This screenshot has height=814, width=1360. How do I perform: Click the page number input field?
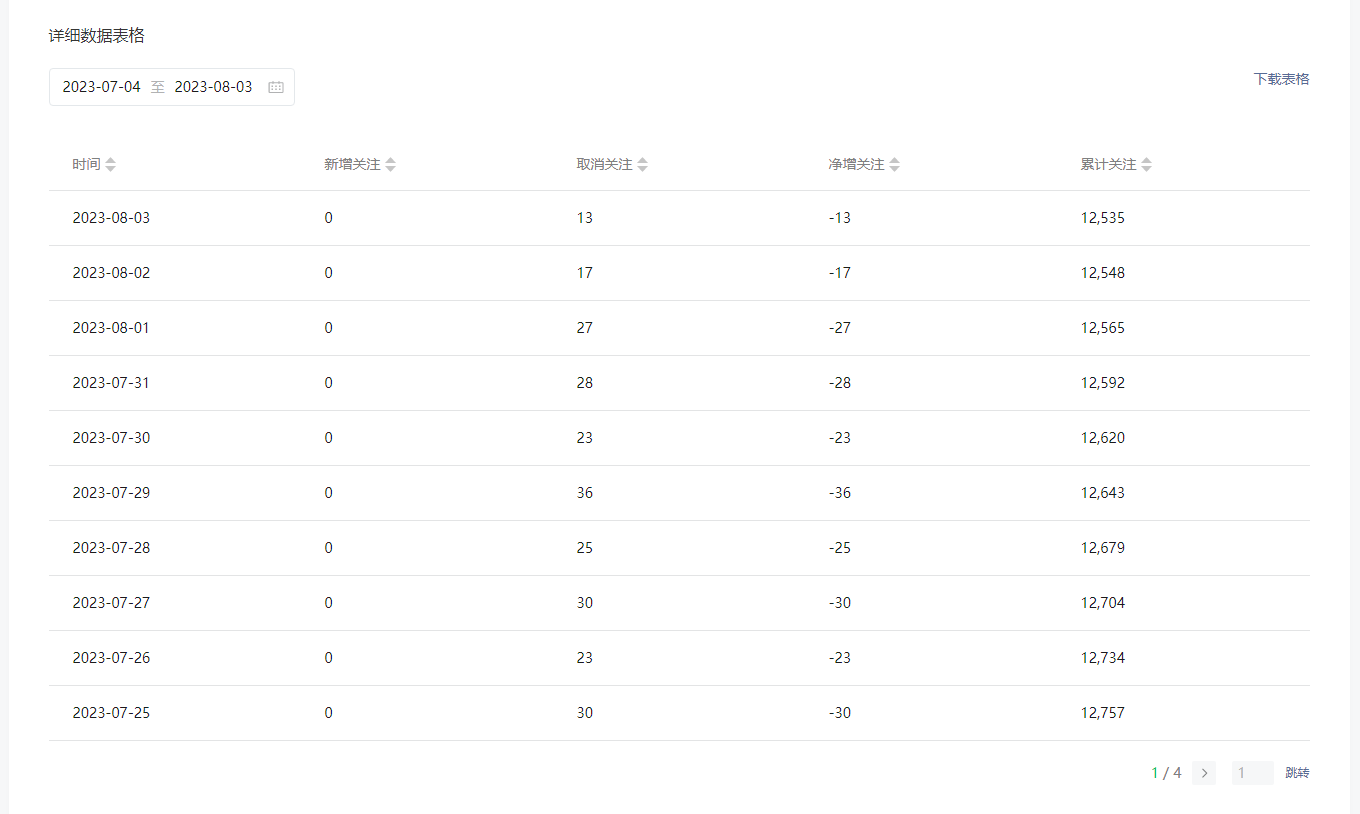(1252, 773)
